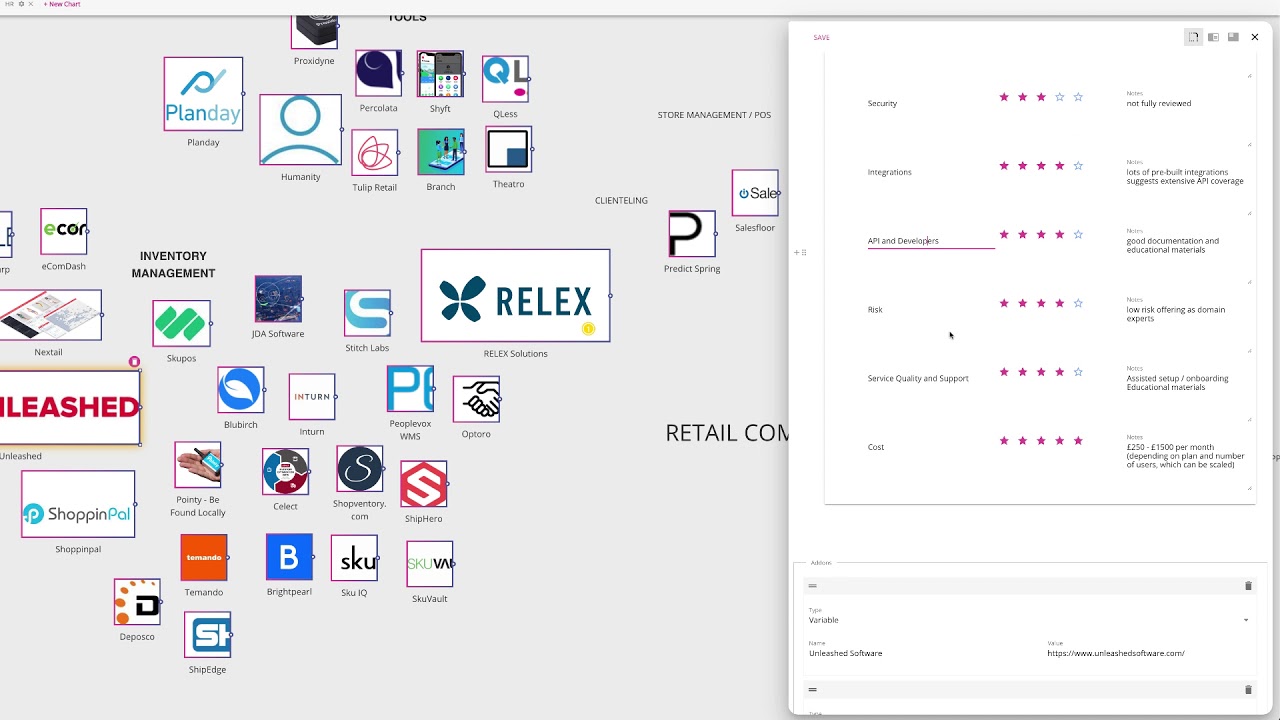The image size is (1280, 720).
Task: Click the SAVE button in panel
Action: (821, 38)
